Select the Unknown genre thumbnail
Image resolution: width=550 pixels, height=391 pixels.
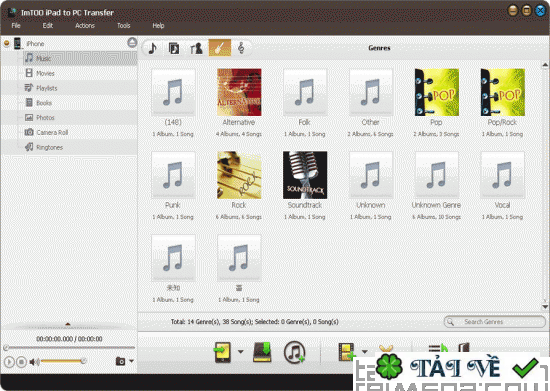tap(371, 175)
